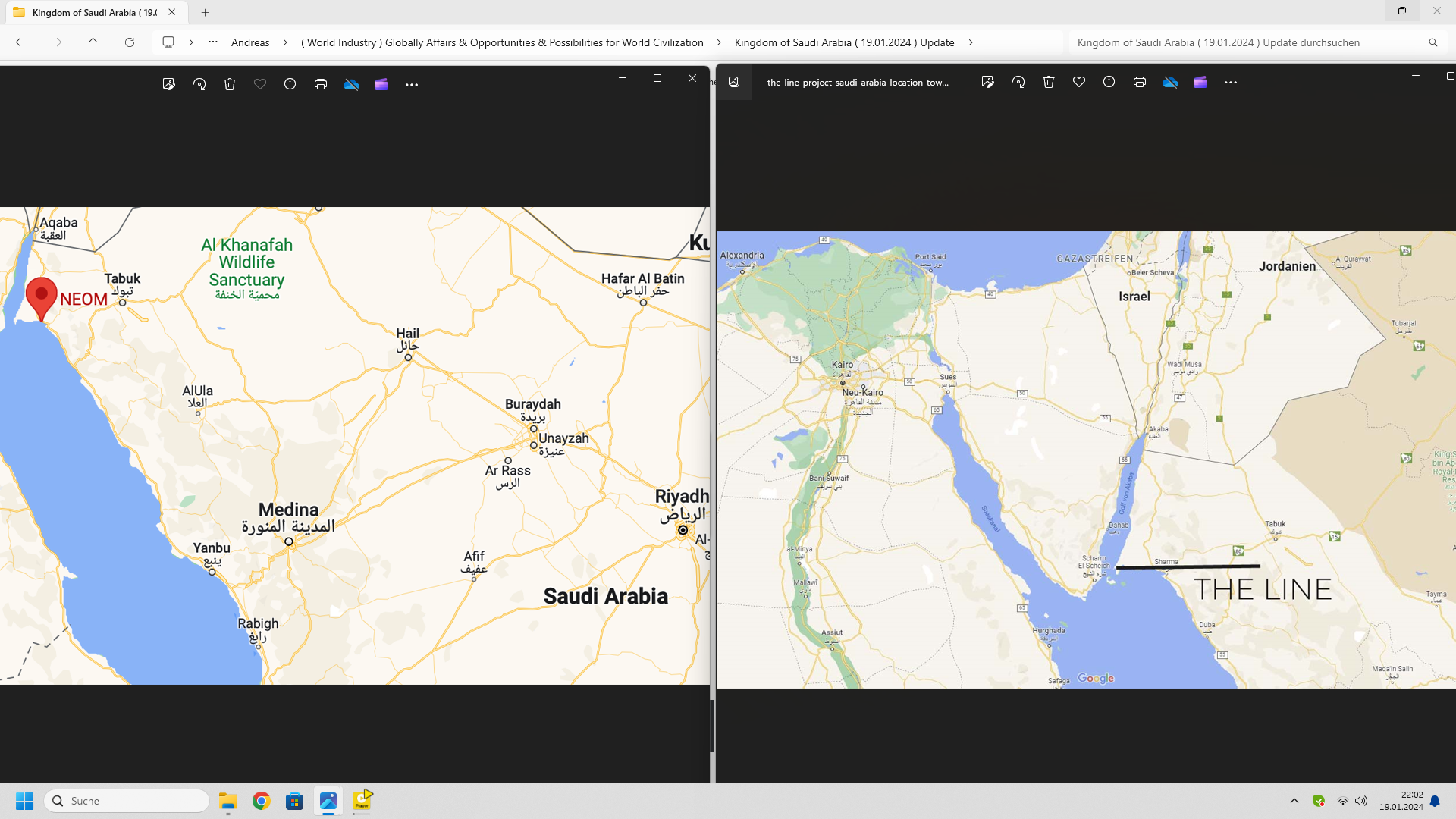The height and width of the screenshot is (819, 1456).
Task: Open the Player app in taskbar
Action: (362, 801)
